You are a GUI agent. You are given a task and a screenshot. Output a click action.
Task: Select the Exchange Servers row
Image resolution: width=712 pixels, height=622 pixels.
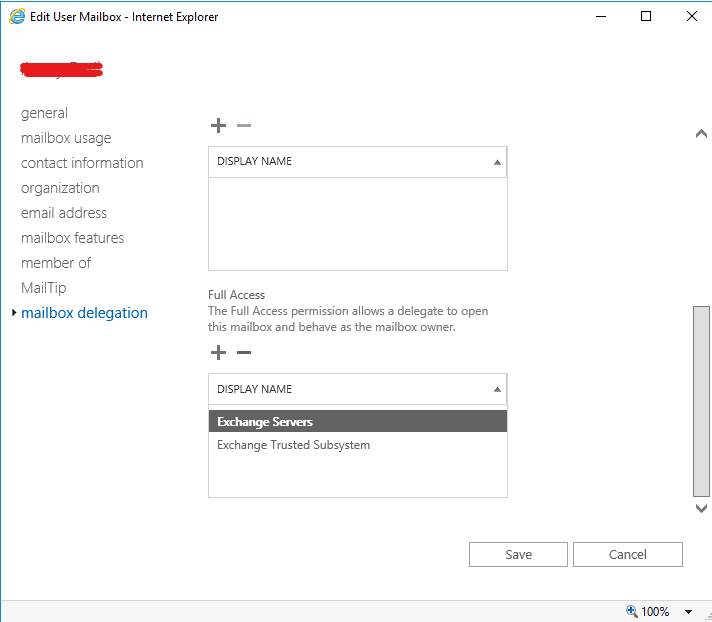click(x=358, y=421)
